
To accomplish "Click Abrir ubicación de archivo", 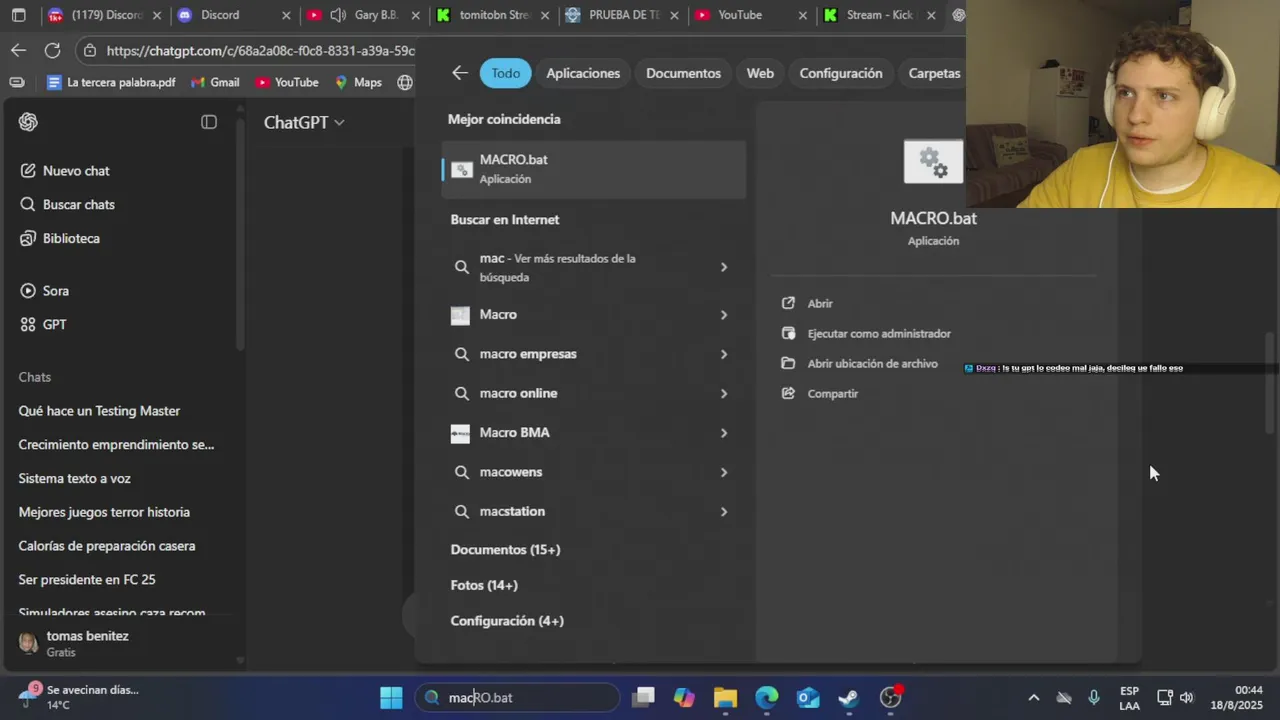I will tap(872, 364).
